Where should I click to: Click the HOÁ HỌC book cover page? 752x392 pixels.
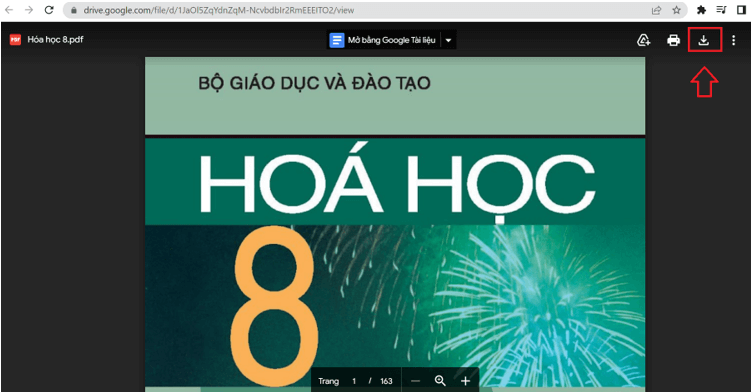[395, 224]
